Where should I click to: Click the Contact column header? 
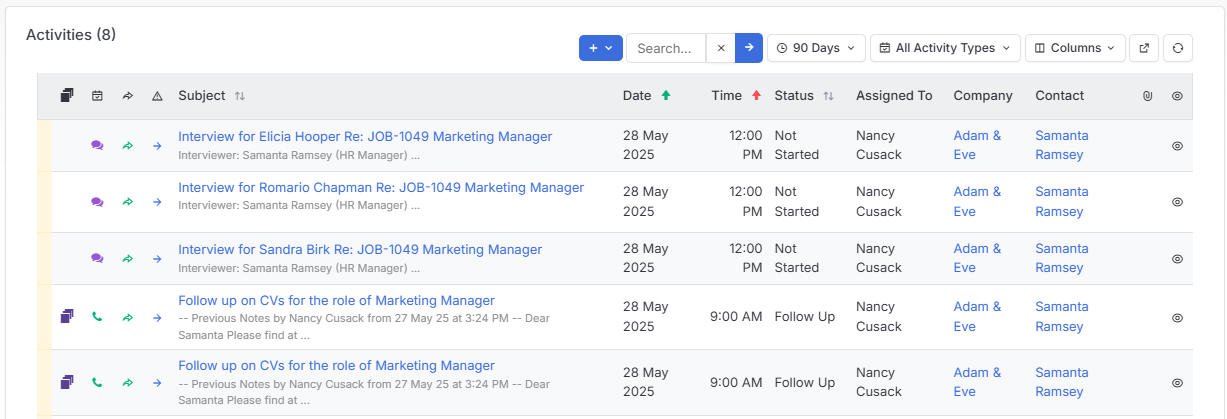[x=1059, y=96]
